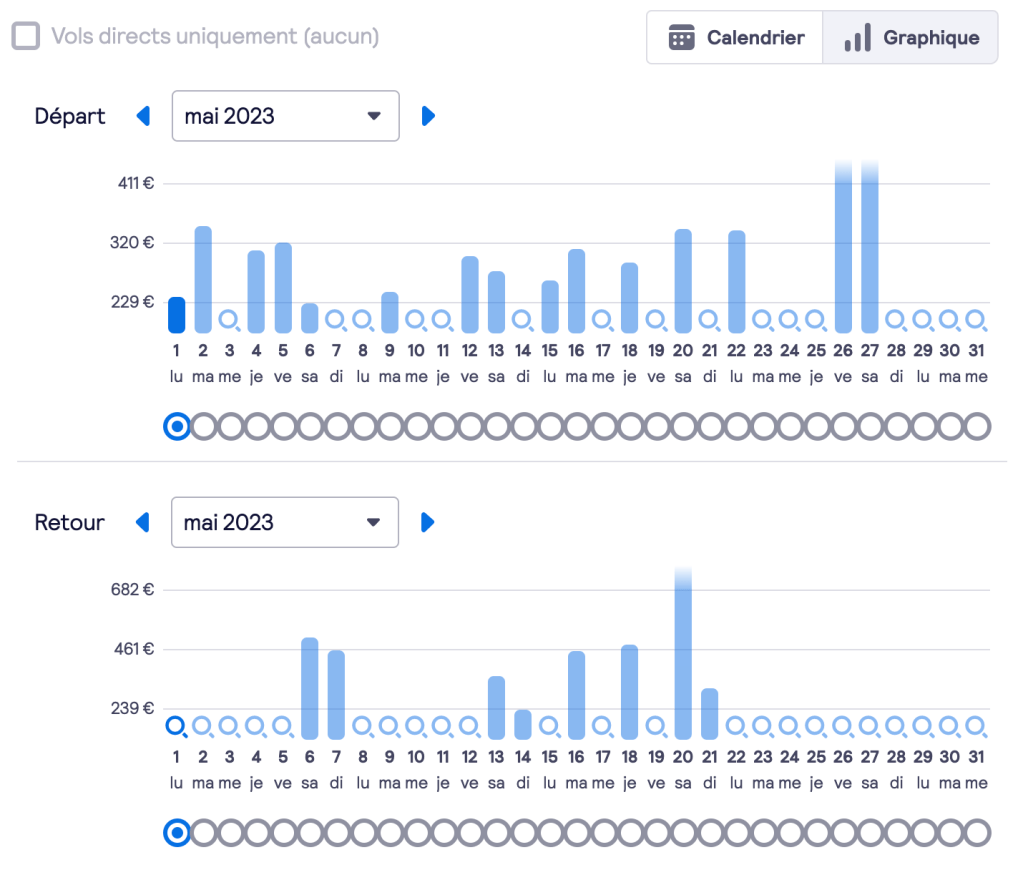The height and width of the screenshot is (870, 1023).
Task: Select departure price bar for May 20
Action: [x=683, y=281]
